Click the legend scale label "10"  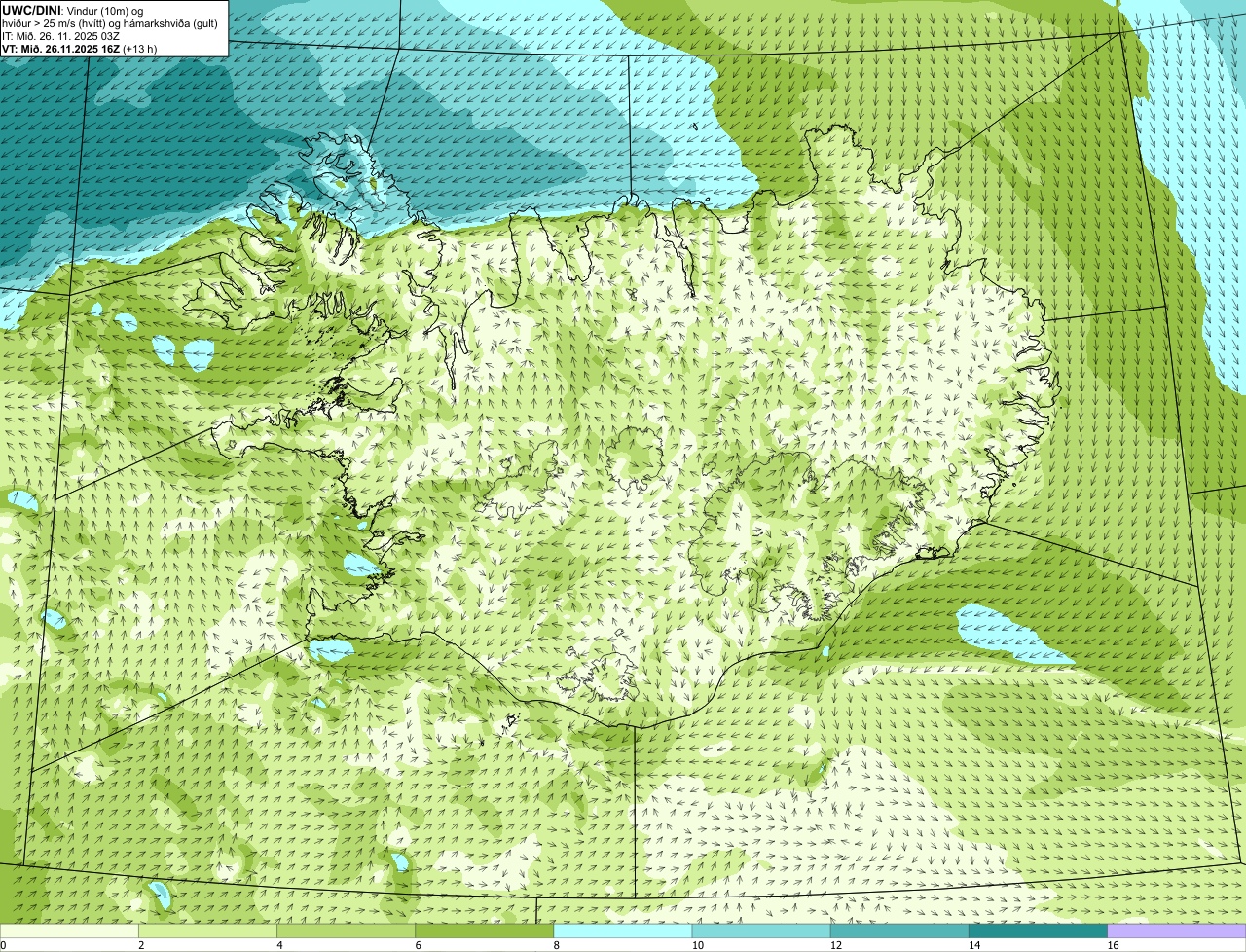click(698, 945)
